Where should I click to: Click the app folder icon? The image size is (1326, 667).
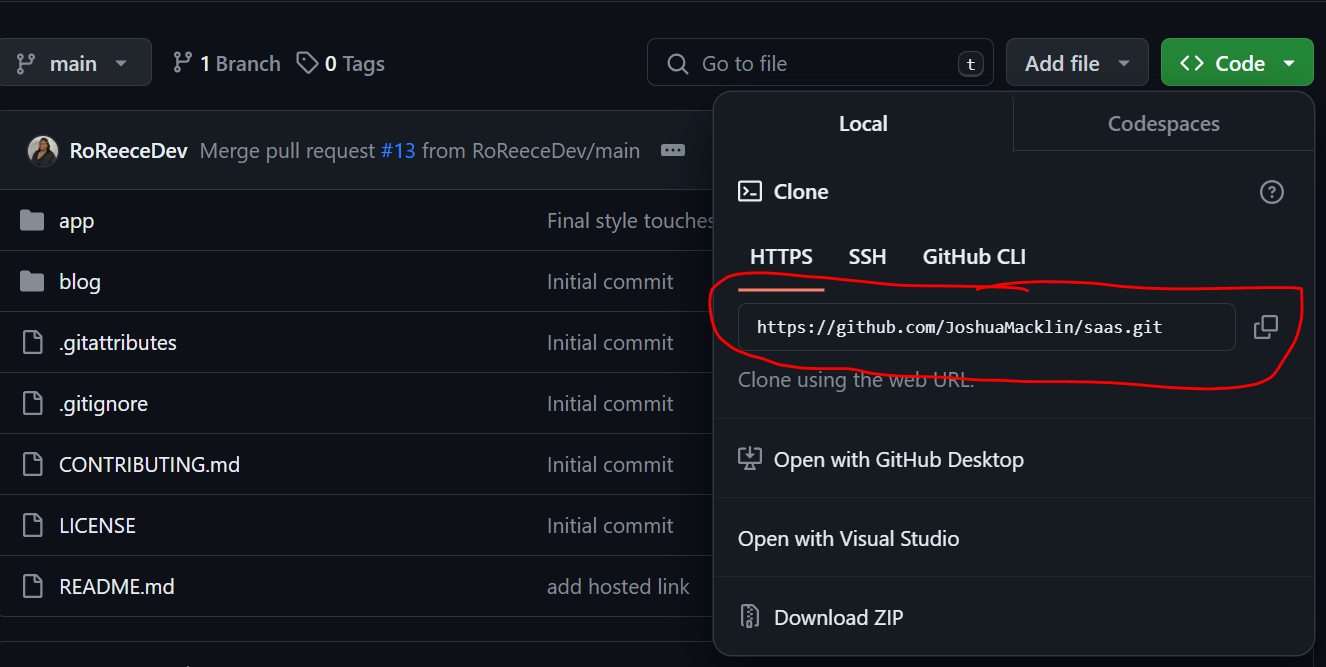pyautogui.click(x=33, y=221)
